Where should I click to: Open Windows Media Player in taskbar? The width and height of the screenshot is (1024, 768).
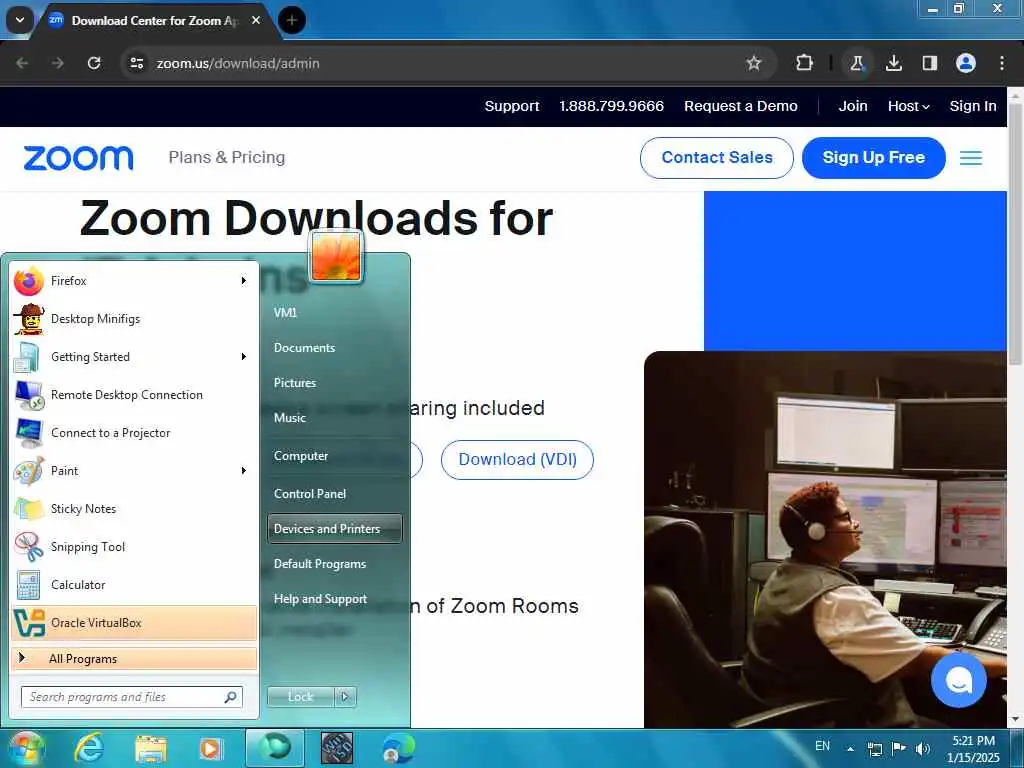(210, 748)
